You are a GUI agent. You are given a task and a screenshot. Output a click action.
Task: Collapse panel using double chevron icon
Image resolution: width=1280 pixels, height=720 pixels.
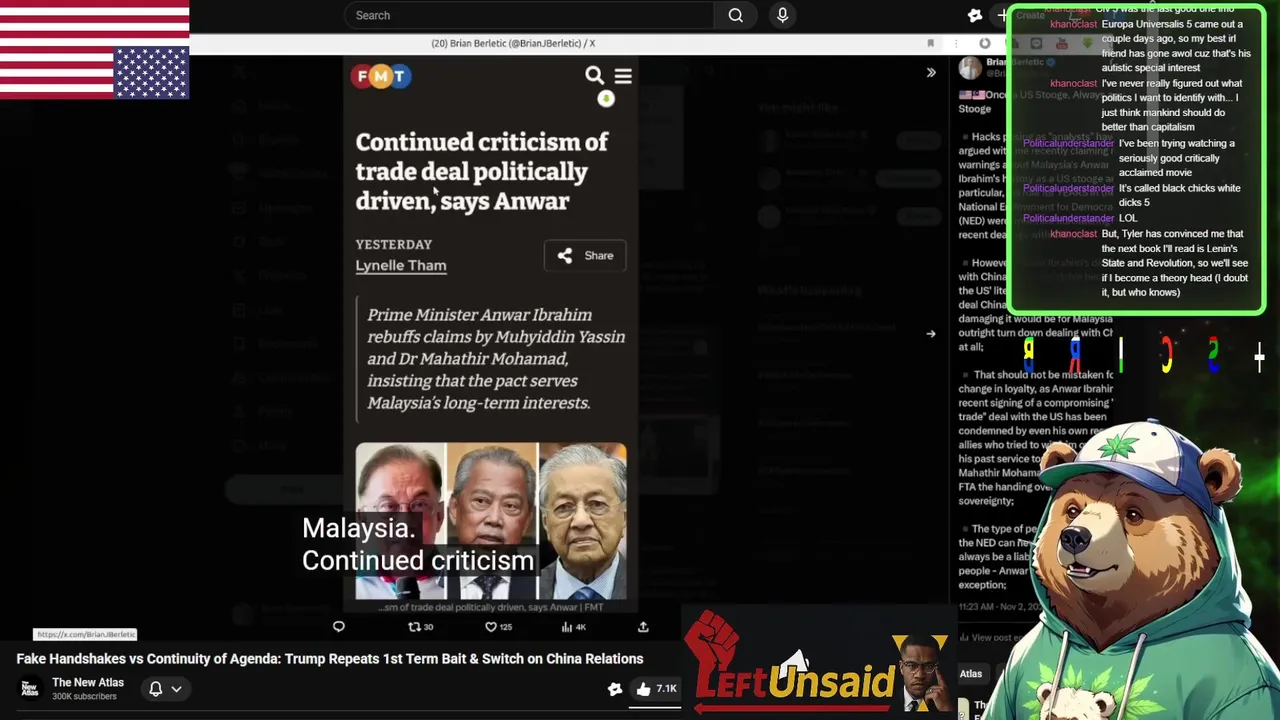(931, 72)
